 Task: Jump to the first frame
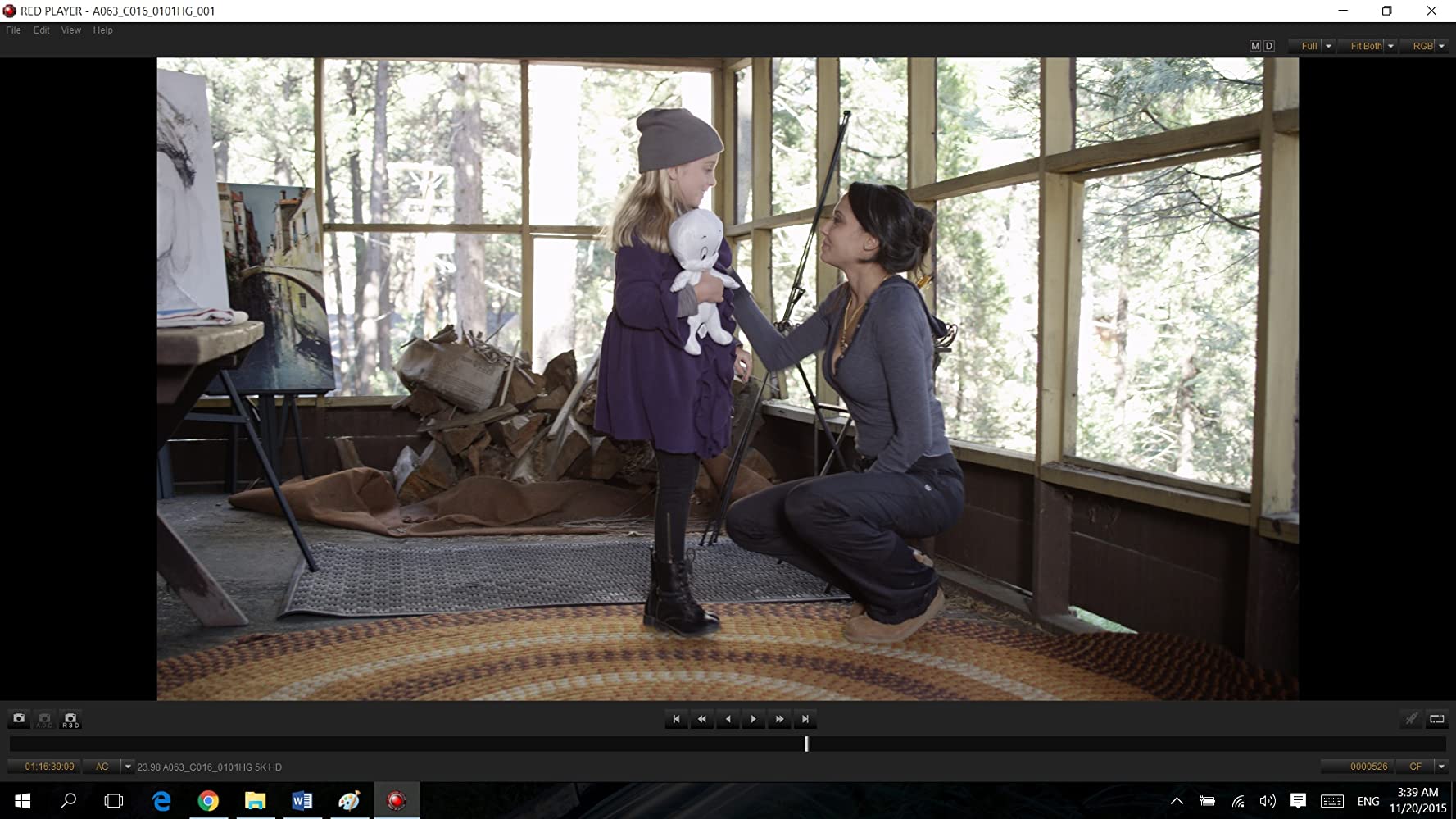(676, 719)
